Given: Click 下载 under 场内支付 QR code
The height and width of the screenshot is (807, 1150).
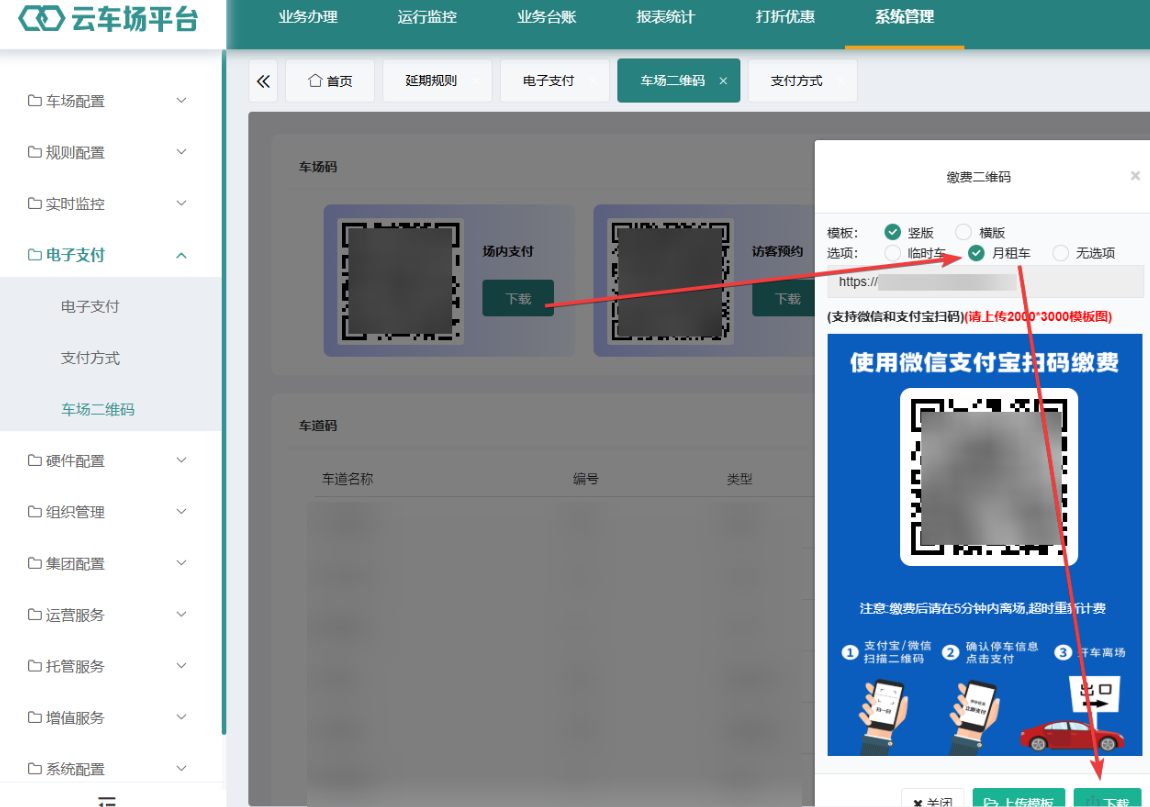Looking at the screenshot, I should (x=518, y=299).
